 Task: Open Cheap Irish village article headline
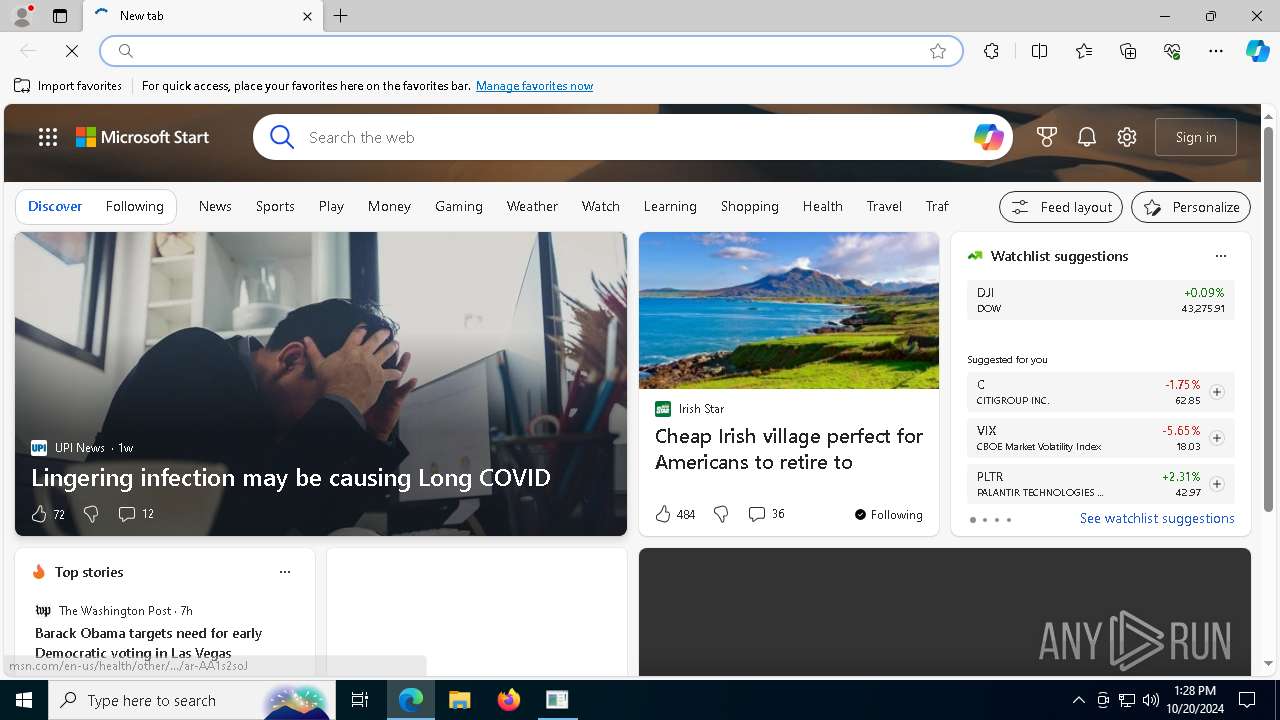click(789, 449)
